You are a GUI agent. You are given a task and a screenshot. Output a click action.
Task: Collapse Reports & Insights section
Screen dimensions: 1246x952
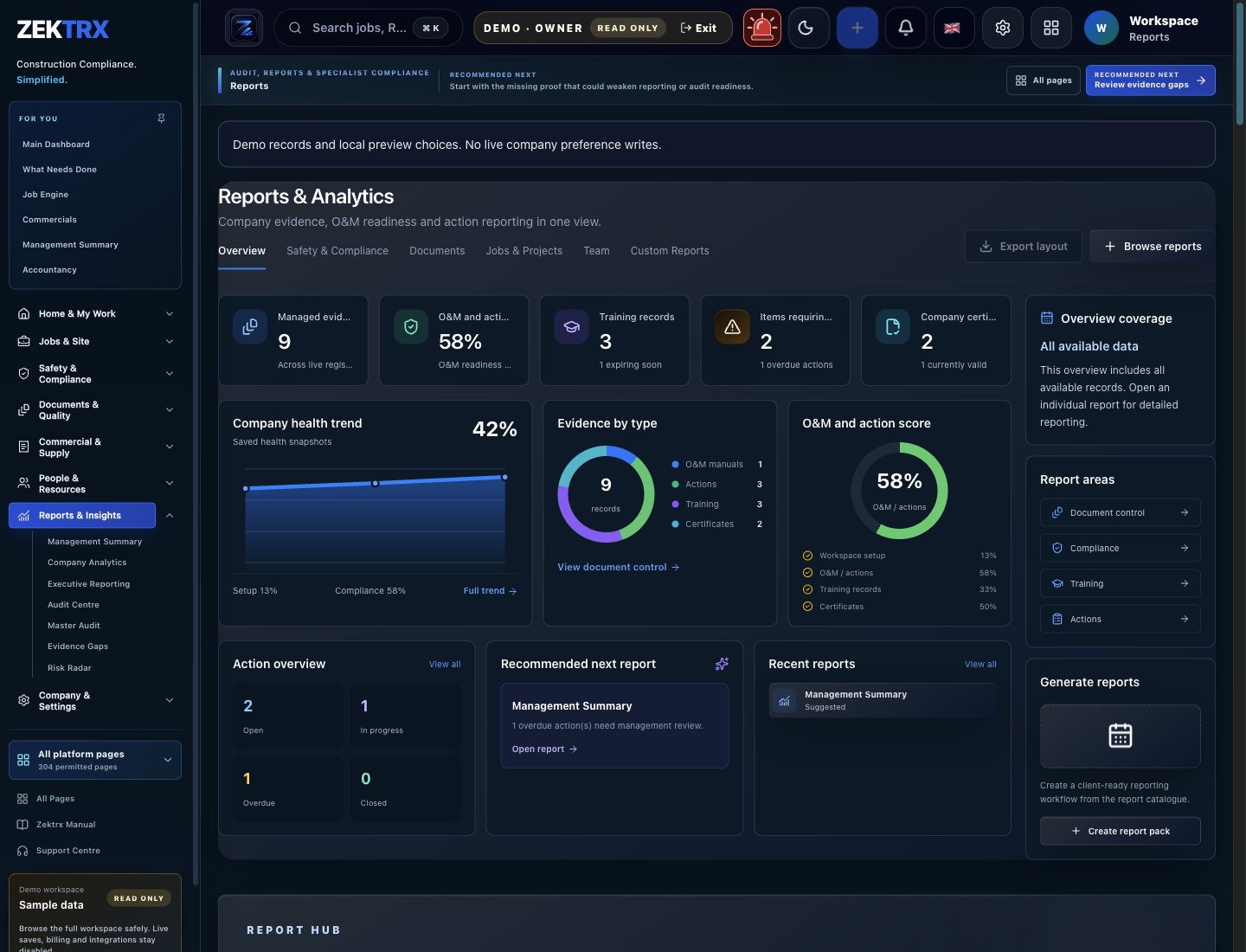coord(170,515)
